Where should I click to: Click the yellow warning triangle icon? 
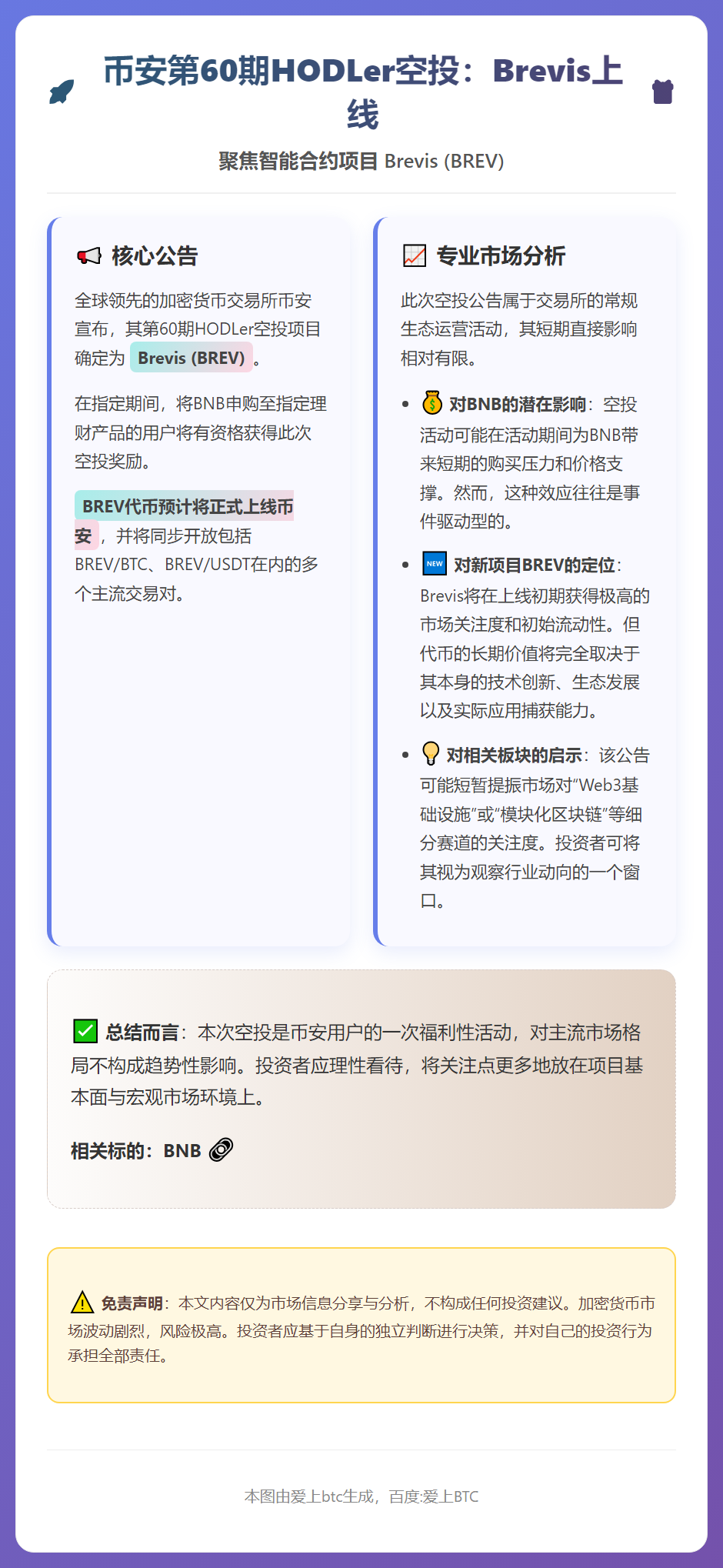pos(82,1303)
